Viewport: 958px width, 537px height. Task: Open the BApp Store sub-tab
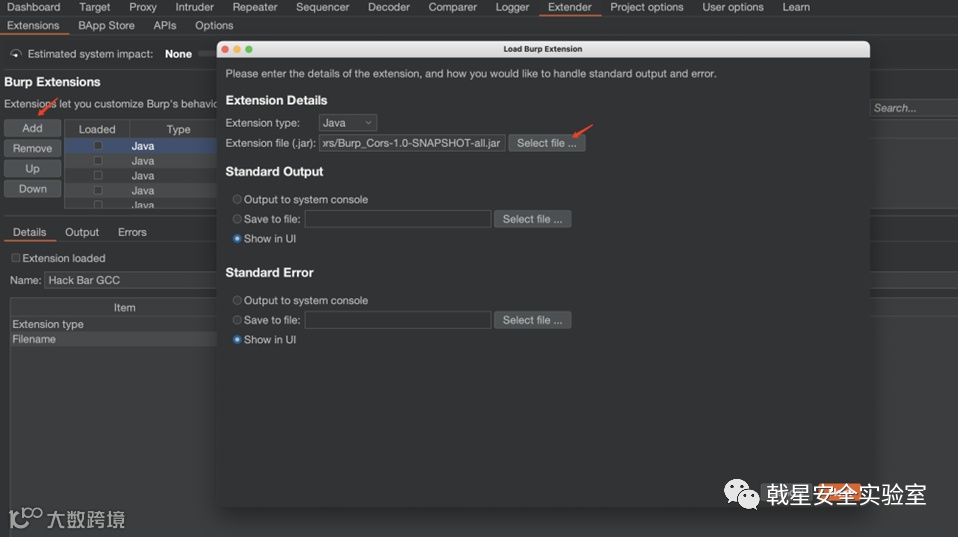coord(106,26)
